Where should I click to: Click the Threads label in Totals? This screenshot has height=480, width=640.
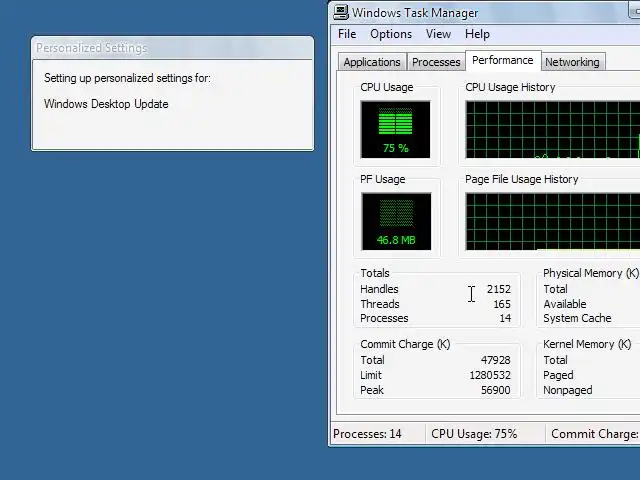[x=380, y=304]
